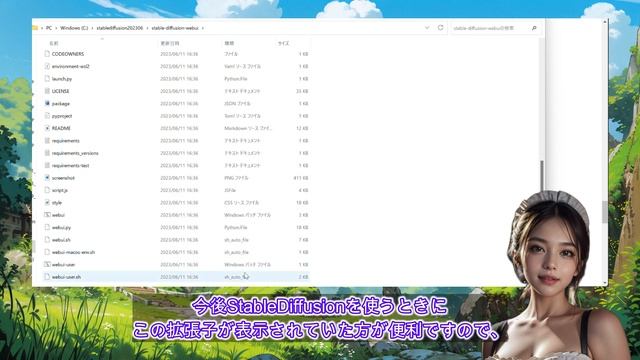Click the requirements file icon

47,141
